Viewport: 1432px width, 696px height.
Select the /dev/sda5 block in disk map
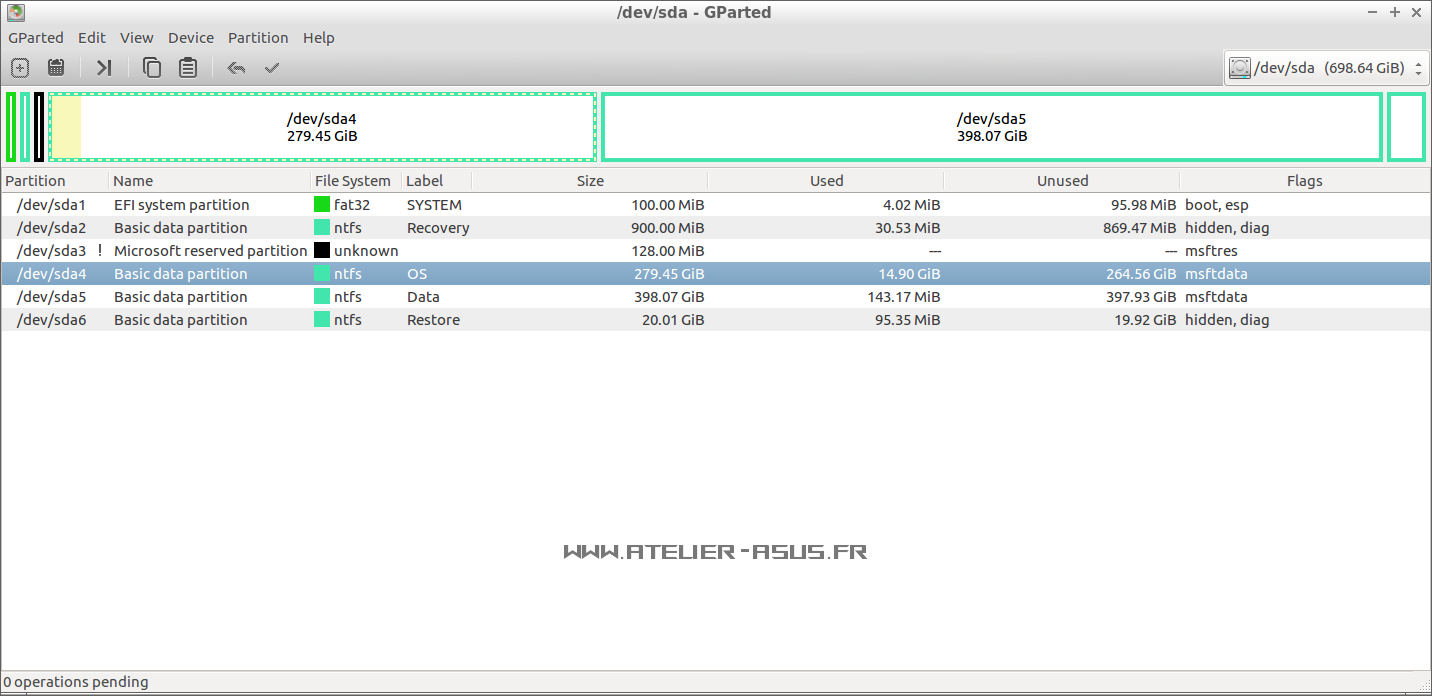(991, 127)
